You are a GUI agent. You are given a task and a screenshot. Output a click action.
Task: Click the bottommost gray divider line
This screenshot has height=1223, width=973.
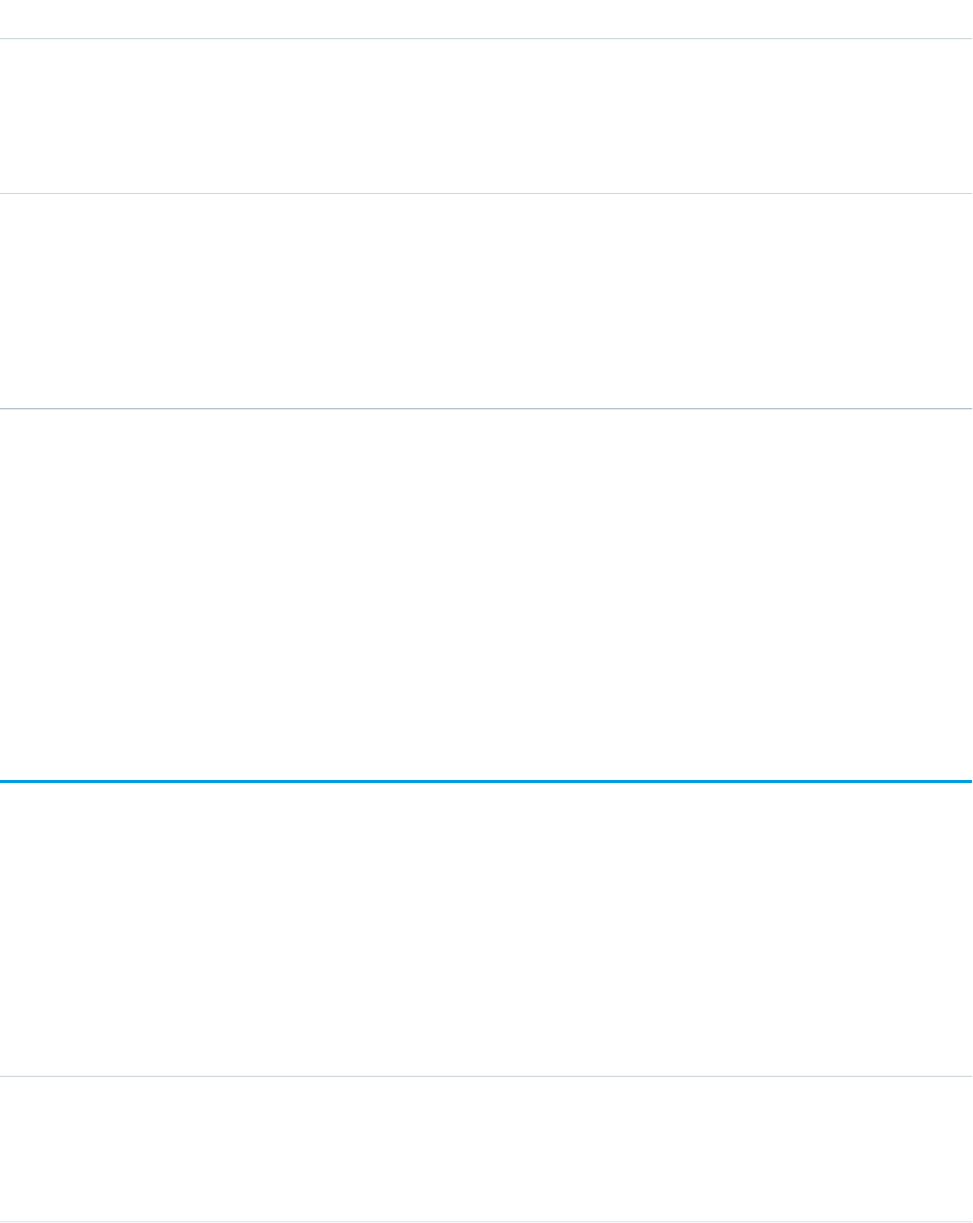(x=486, y=1222)
